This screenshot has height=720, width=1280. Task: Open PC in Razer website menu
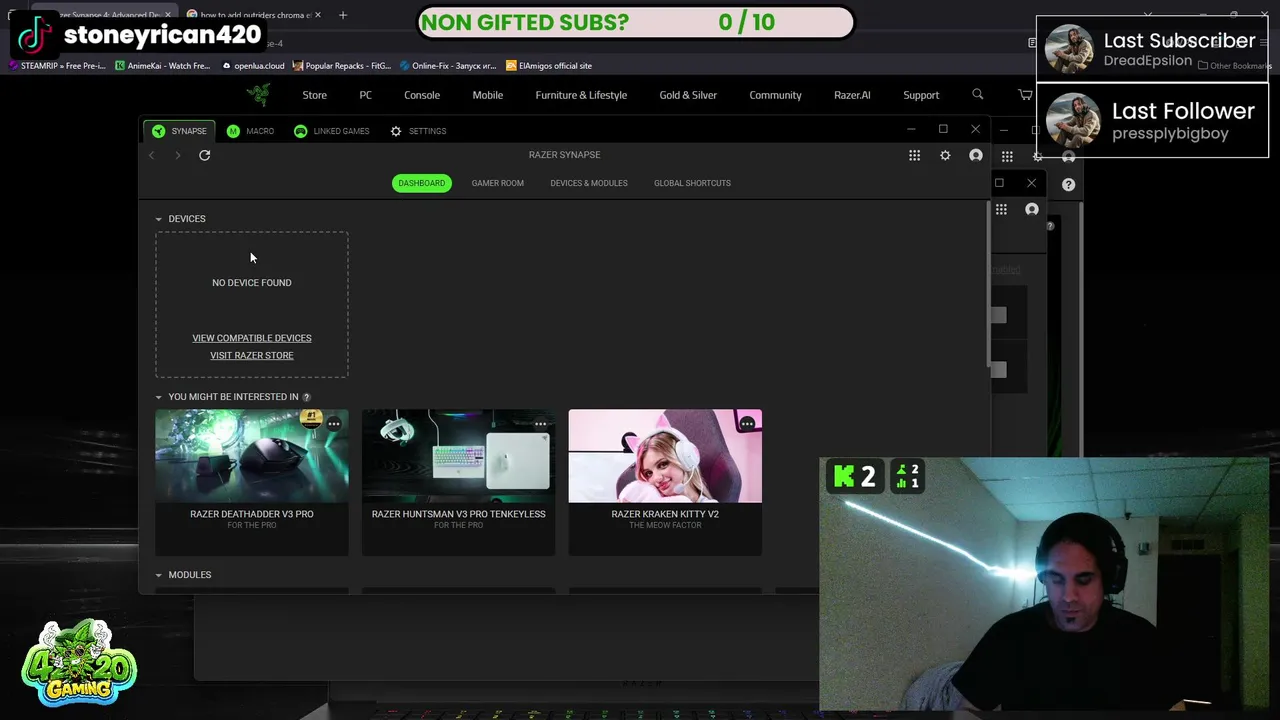[365, 95]
